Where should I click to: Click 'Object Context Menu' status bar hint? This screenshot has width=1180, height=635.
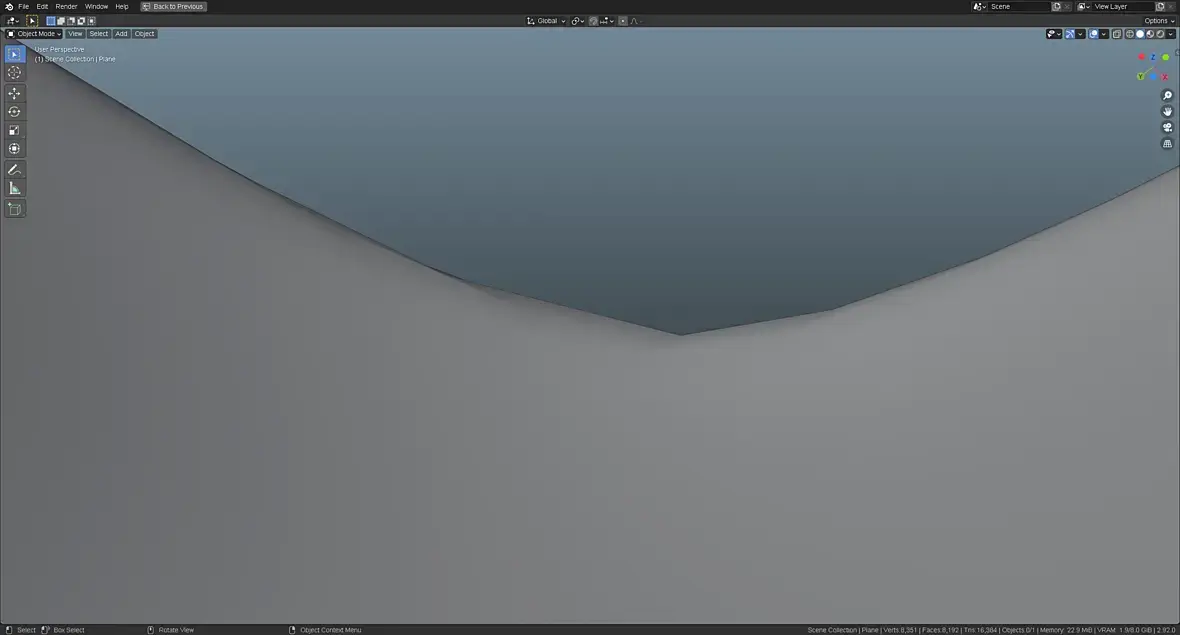pos(330,630)
